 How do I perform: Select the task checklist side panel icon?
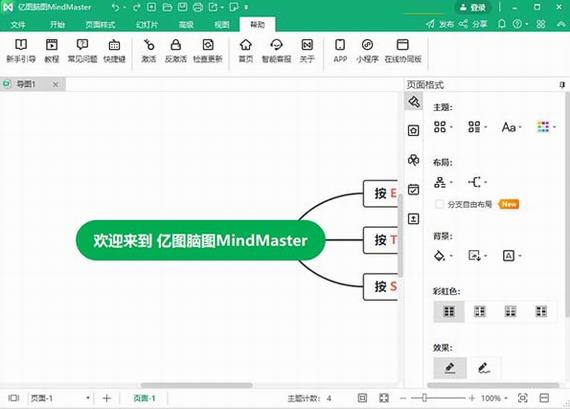click(x=414, y=189)
